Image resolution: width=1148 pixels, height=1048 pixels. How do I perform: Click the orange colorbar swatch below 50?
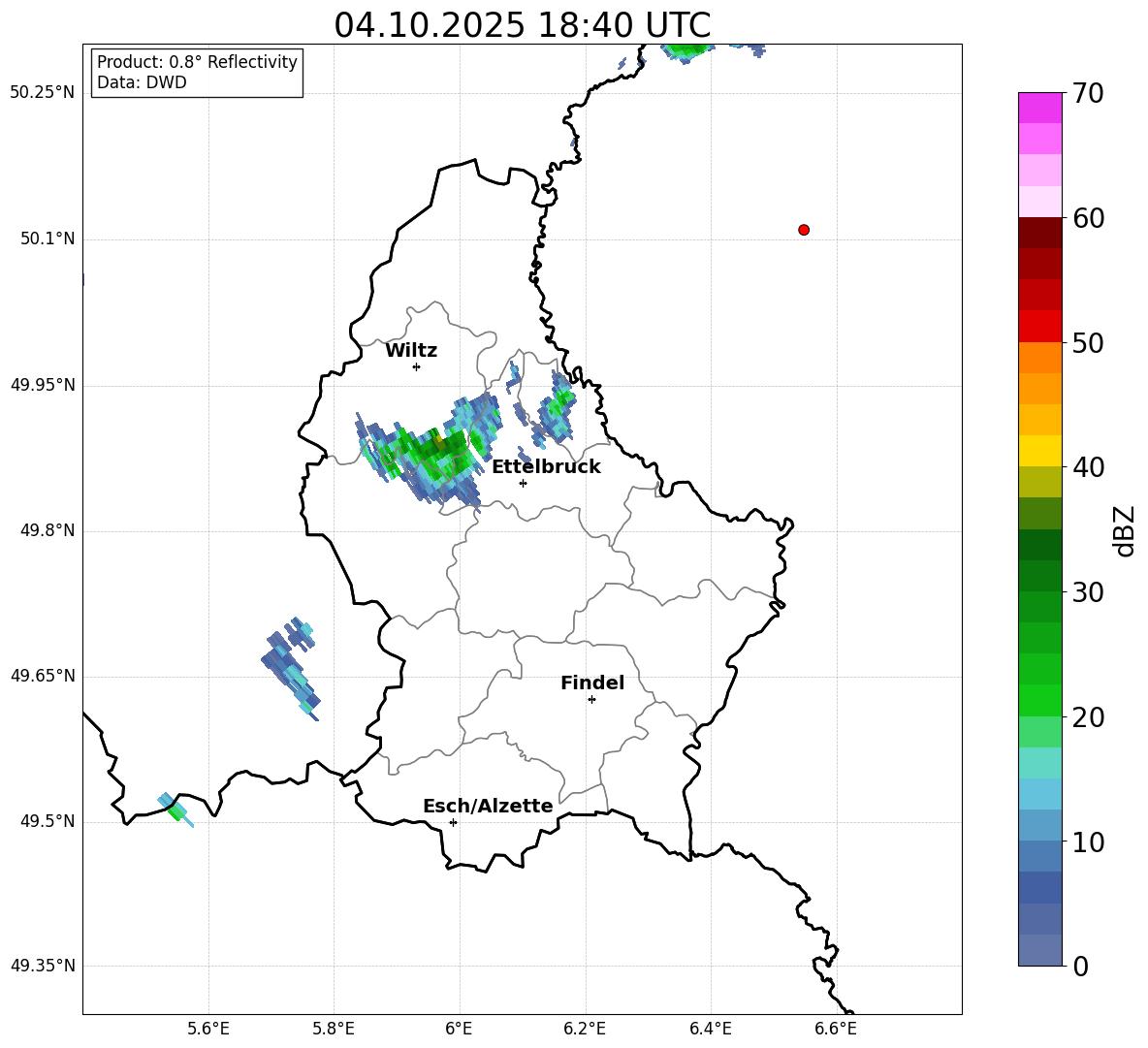click(x=1039, y=357)
